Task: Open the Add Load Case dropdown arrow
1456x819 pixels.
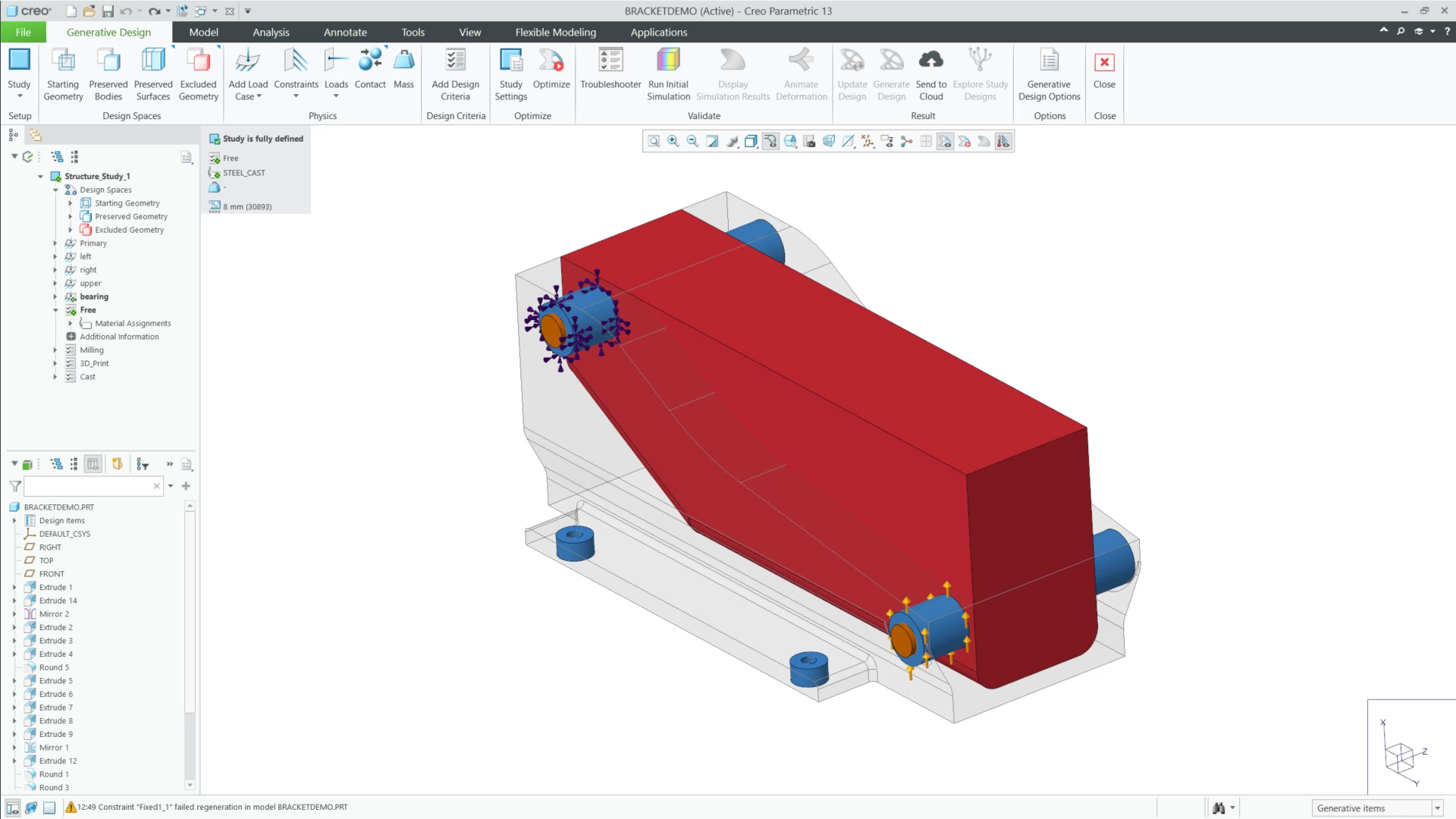Action: 259,96
